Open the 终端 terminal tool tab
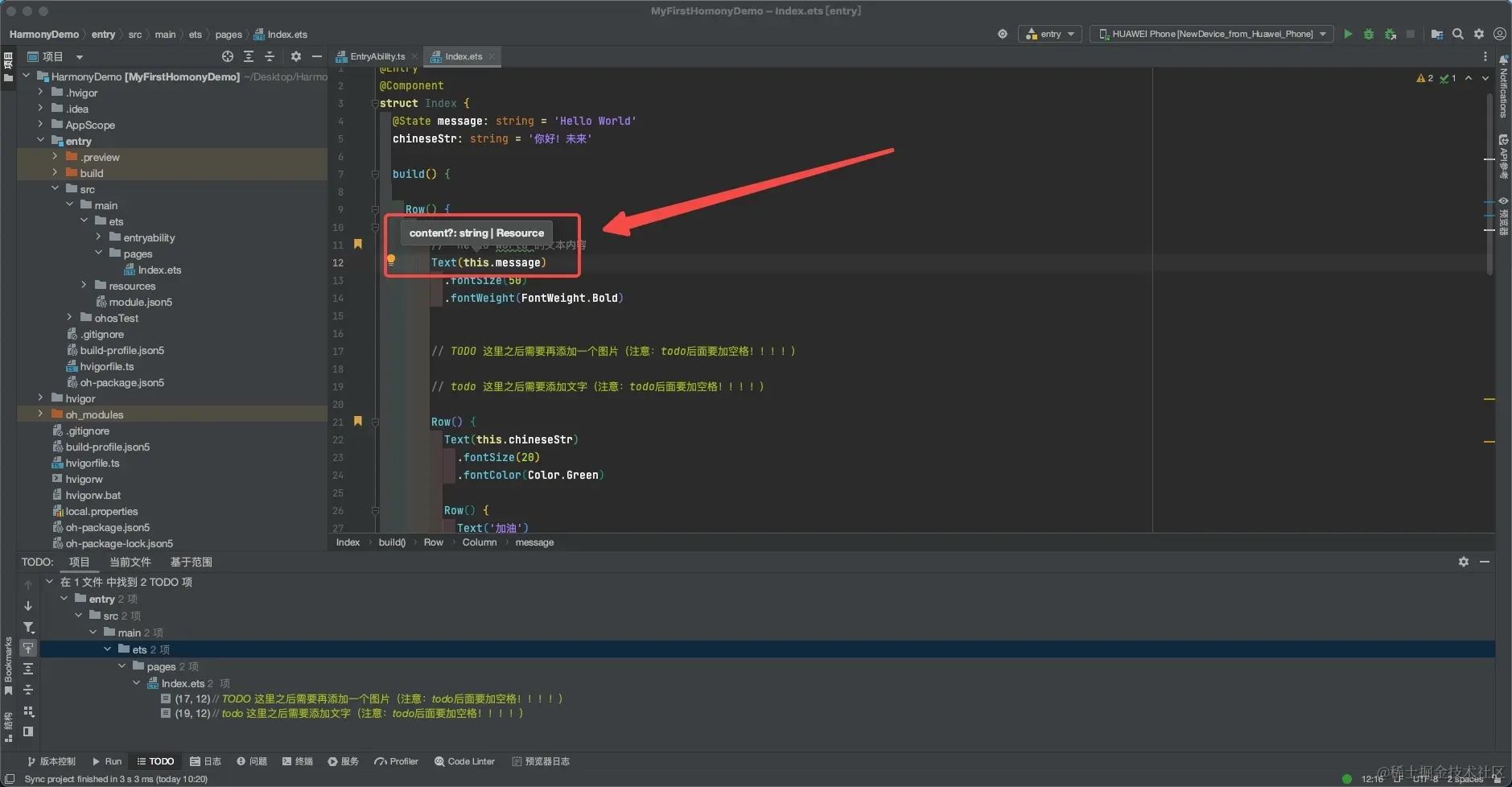1512x787 pixels. [x=298, y=761]
